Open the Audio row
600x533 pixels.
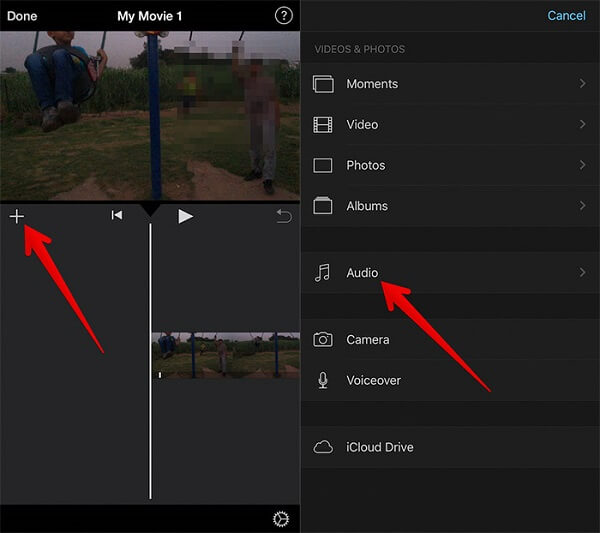point(450,273)
